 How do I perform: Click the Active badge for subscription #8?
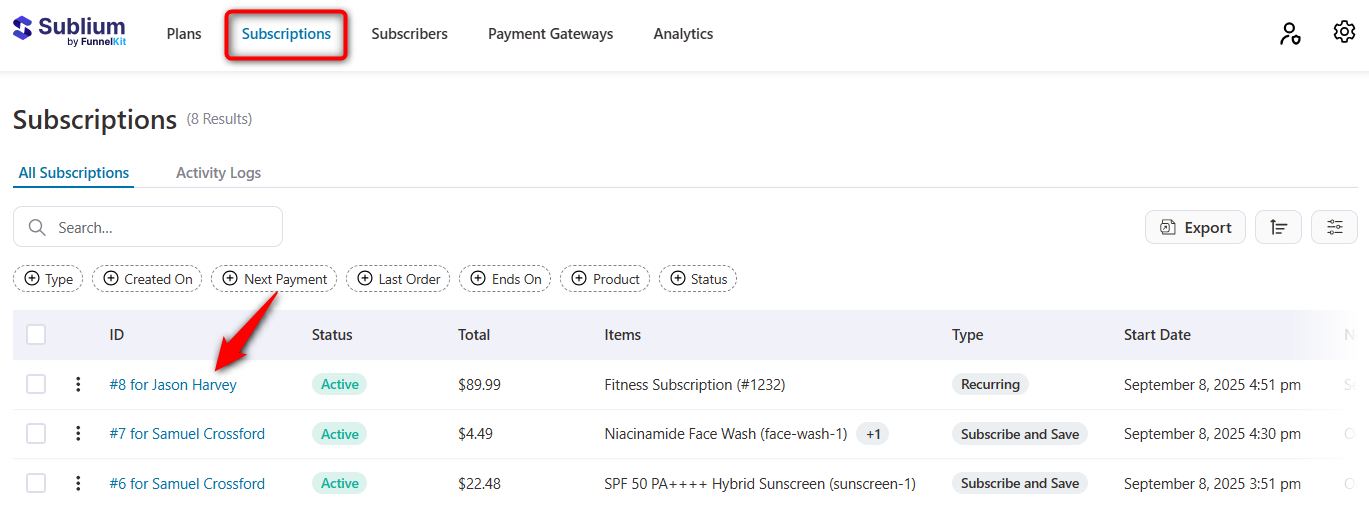tap(339, 384)
